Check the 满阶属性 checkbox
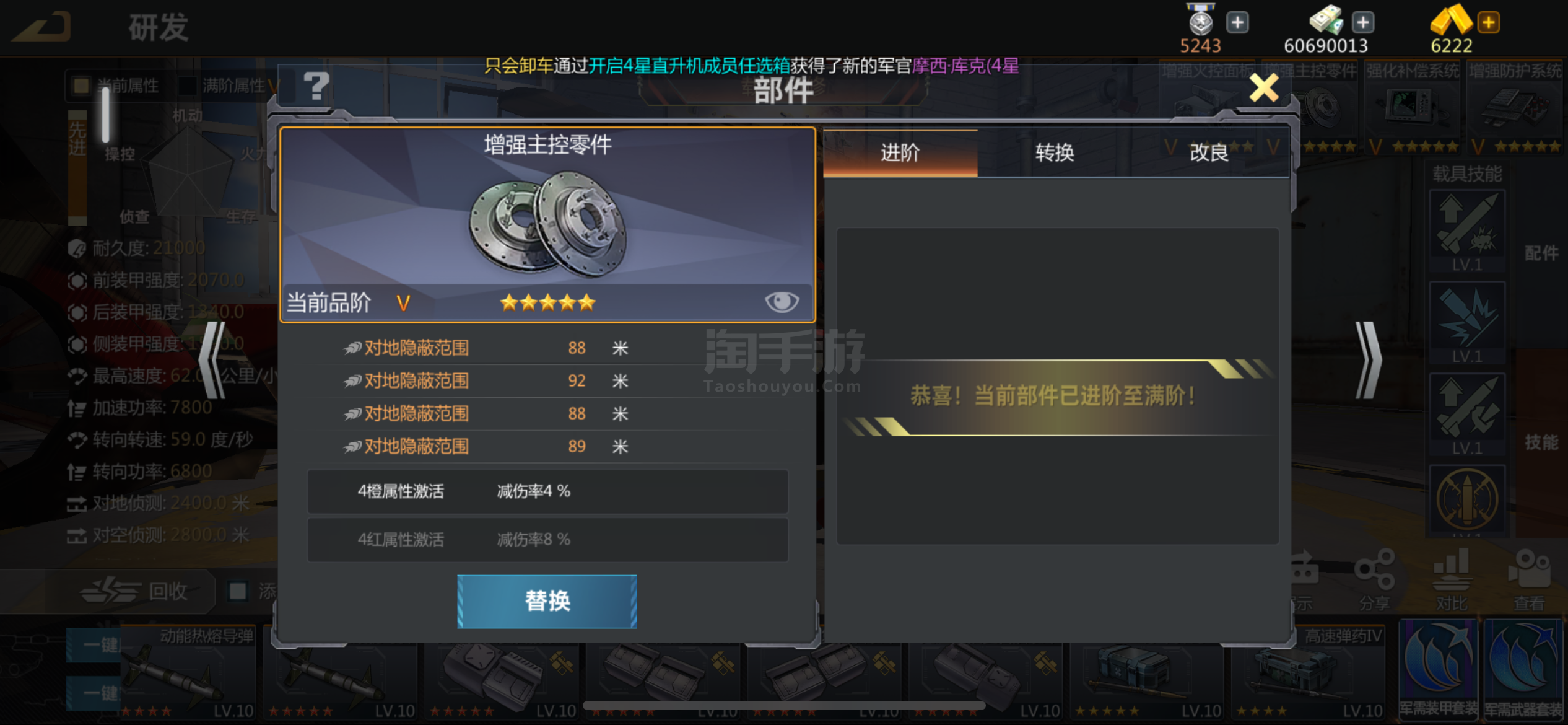The image size is (1568, 725). pyautogui.click(x=187, y=86)
